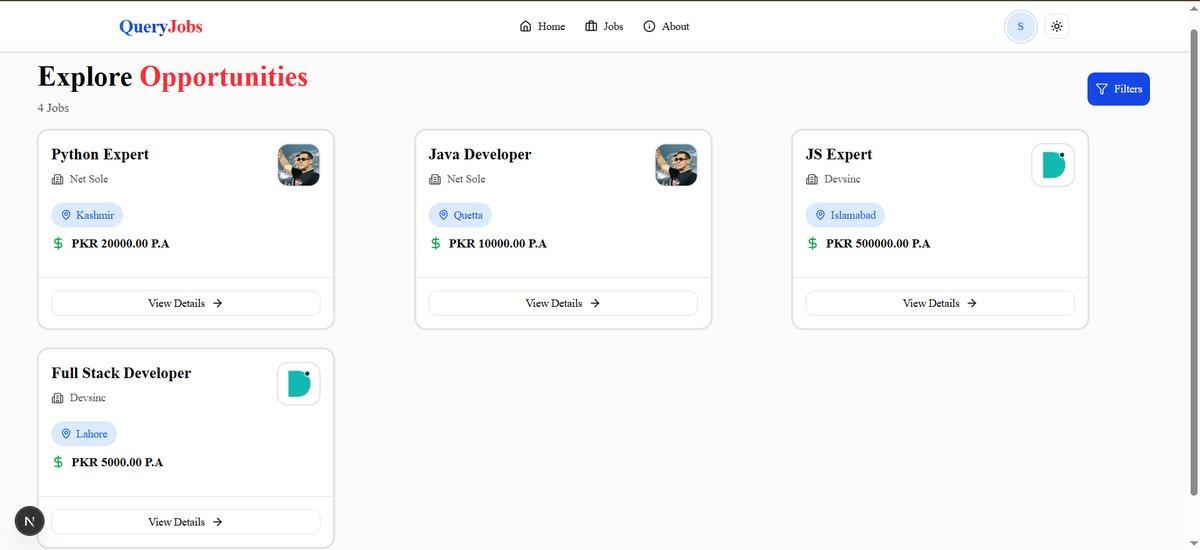The image size is (1200, 550).
Task: Click the arrow in Java Developer View Details
Action: [594, 303]
